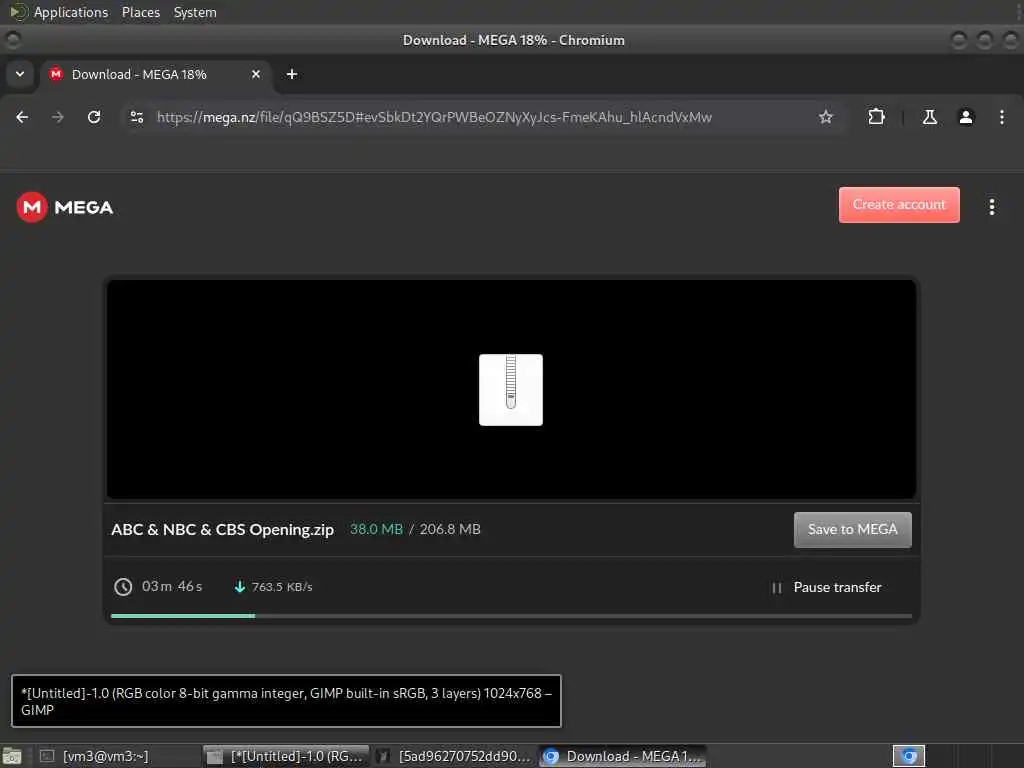Switch to 5ad96270752dd90 window in taskbar

455,756
